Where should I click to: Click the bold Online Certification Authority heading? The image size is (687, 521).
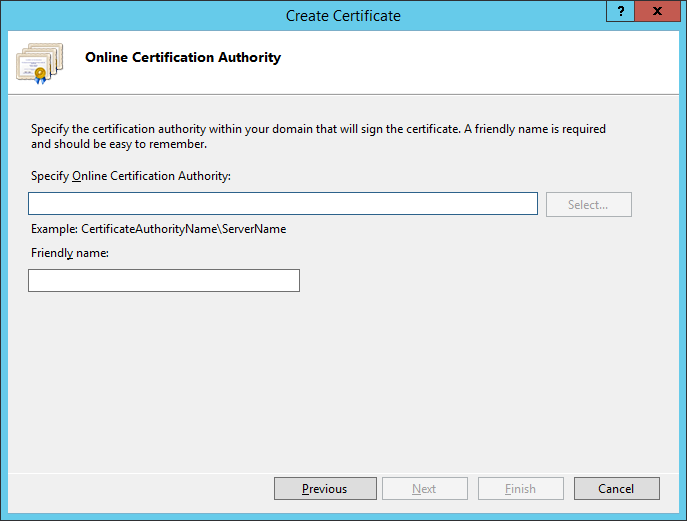183,58
